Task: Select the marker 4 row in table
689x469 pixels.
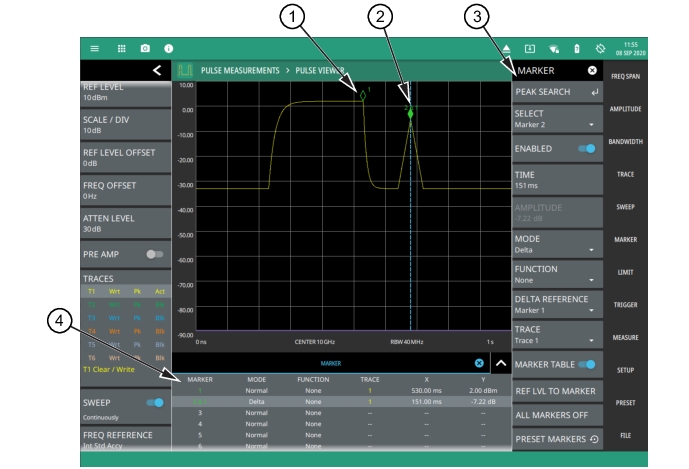Action: point(341,424)
